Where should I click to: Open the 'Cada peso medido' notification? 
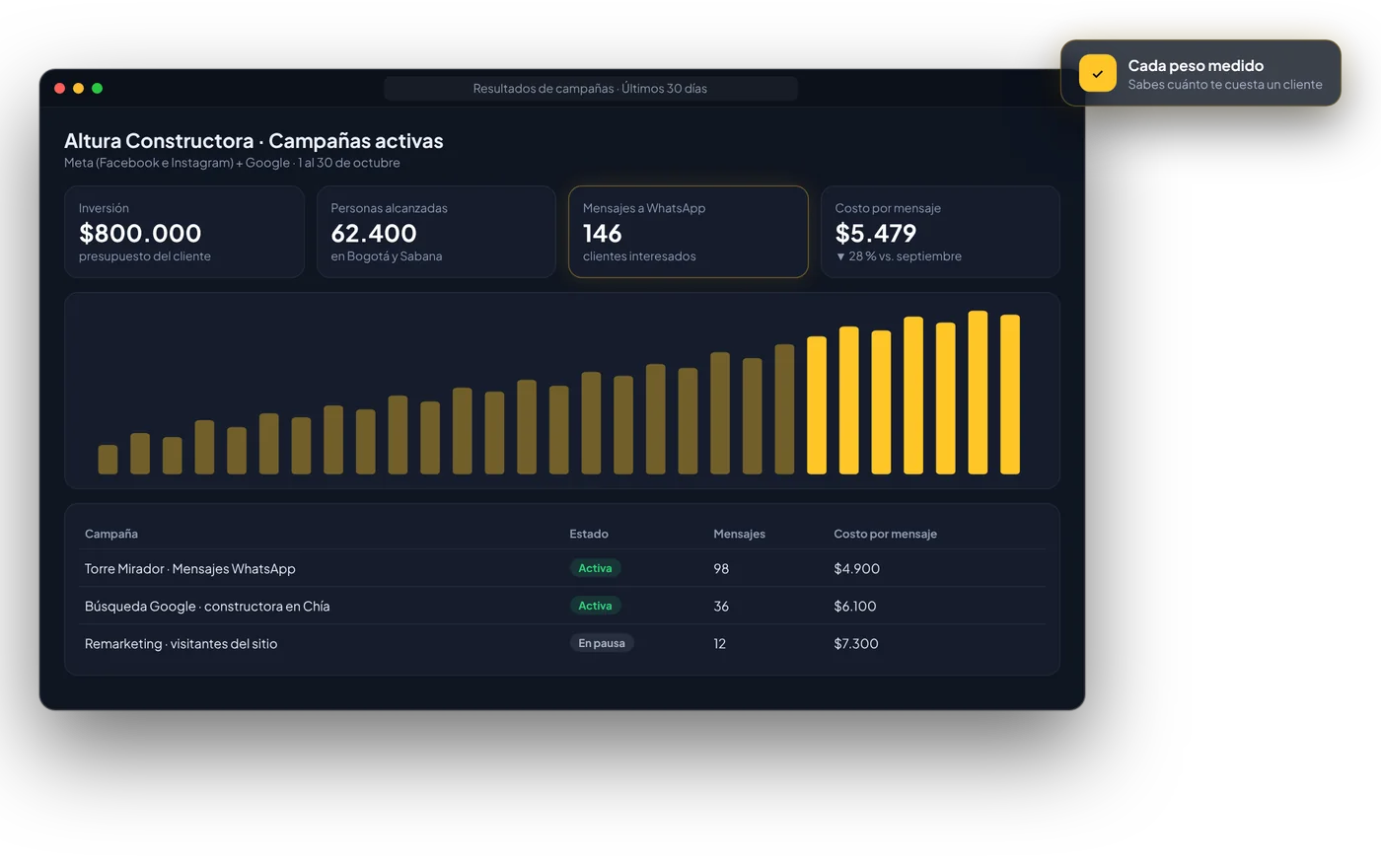pyautogui.click(x=1200, y=73)
